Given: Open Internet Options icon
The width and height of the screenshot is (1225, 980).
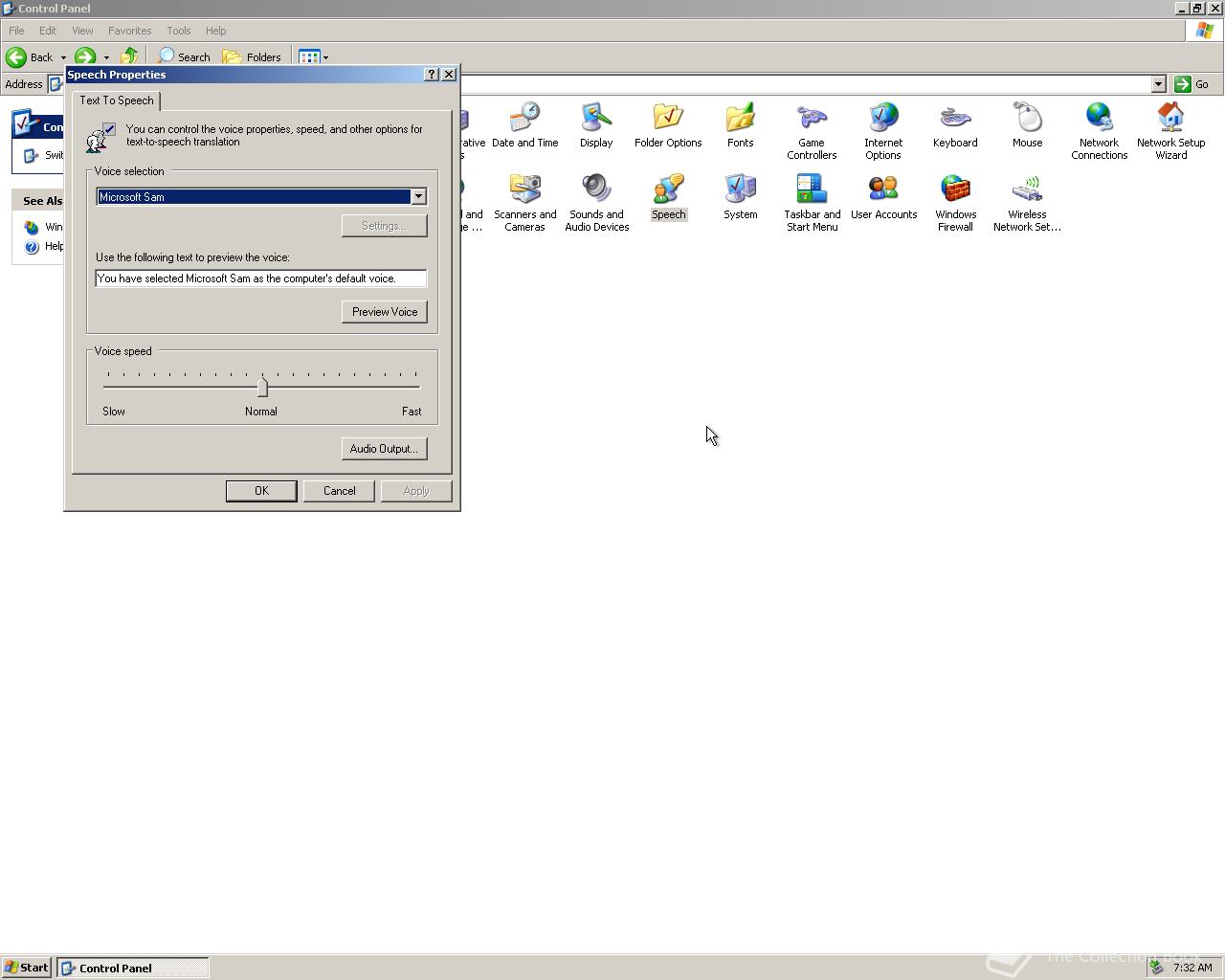Looking at the screenshot, I should [883, 131].
